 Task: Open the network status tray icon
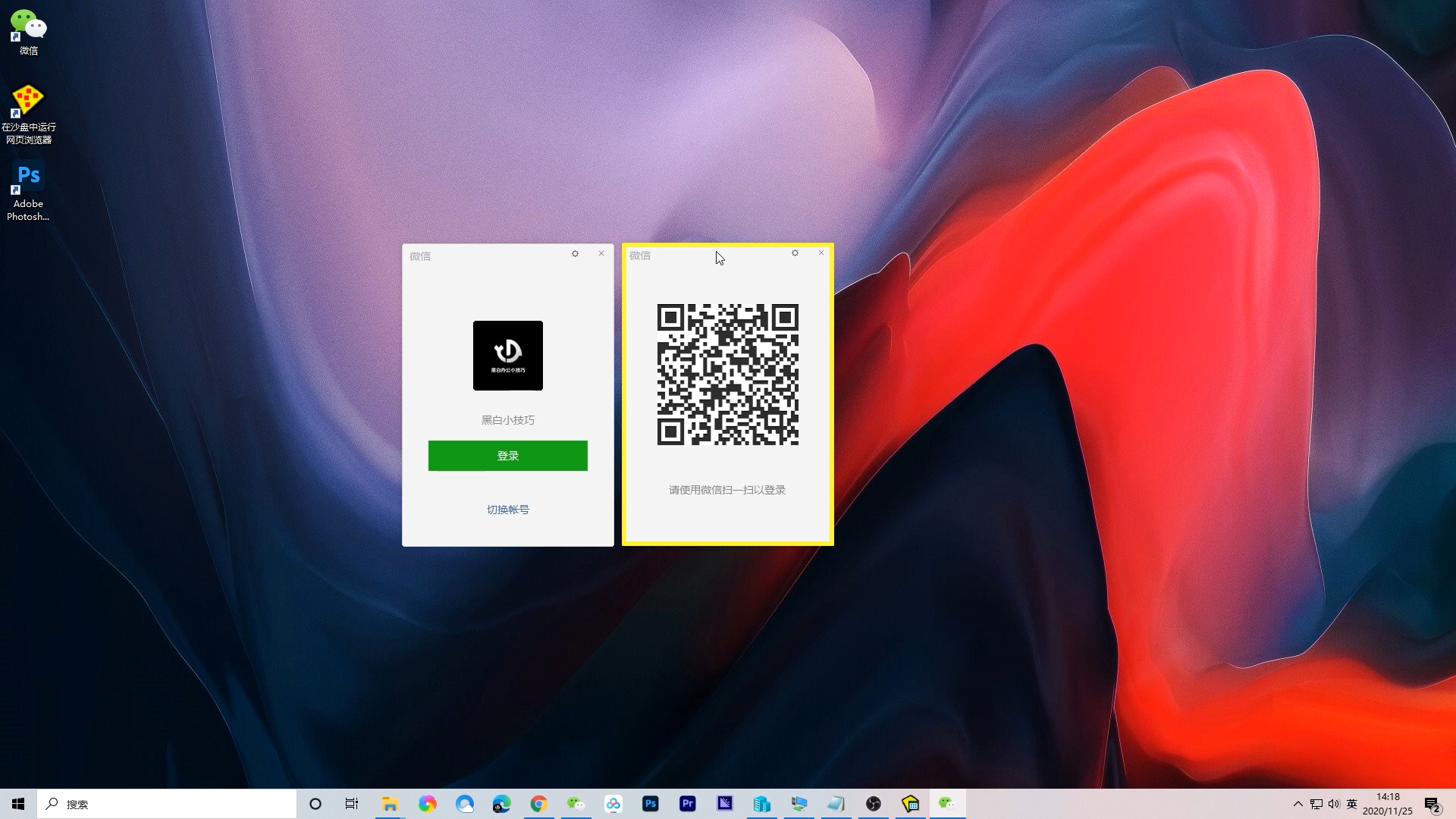pyautogui.click(x=1316, y=804)
